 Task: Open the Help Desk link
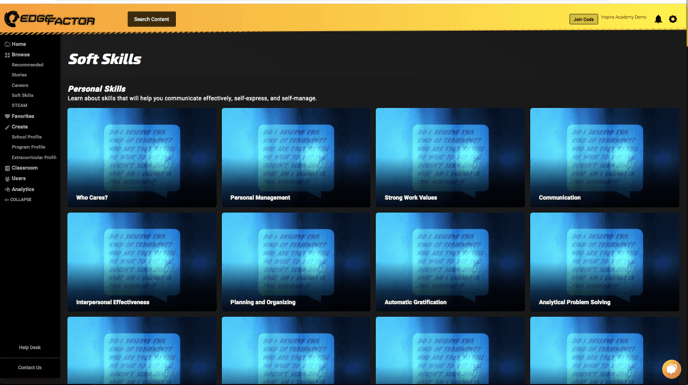29,347
